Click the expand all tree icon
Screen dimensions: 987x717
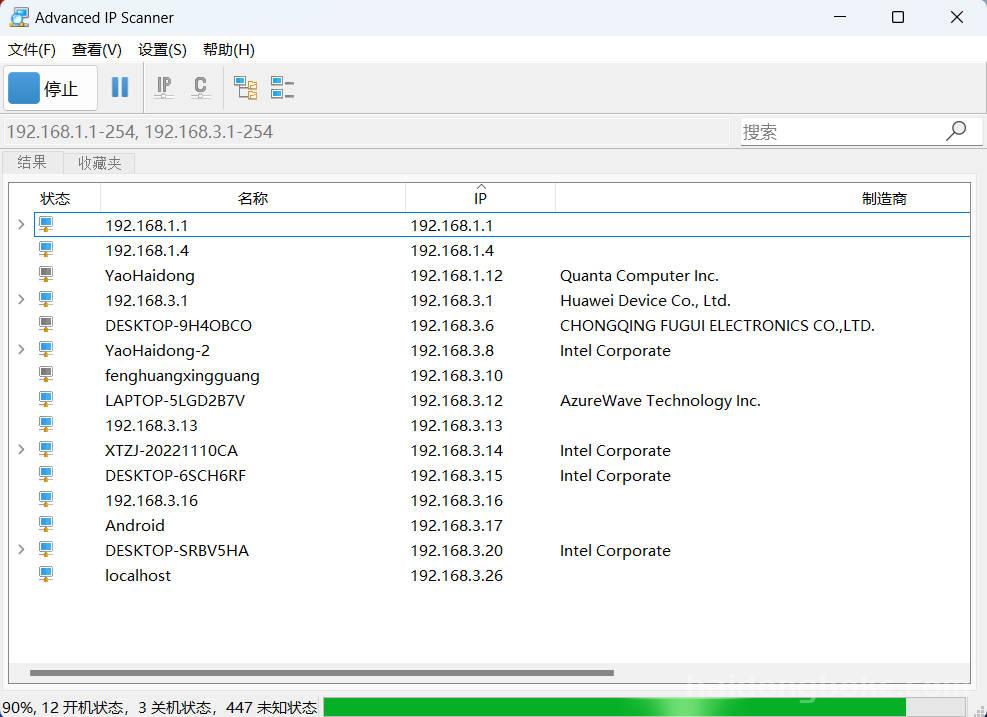tap(245, 88)
